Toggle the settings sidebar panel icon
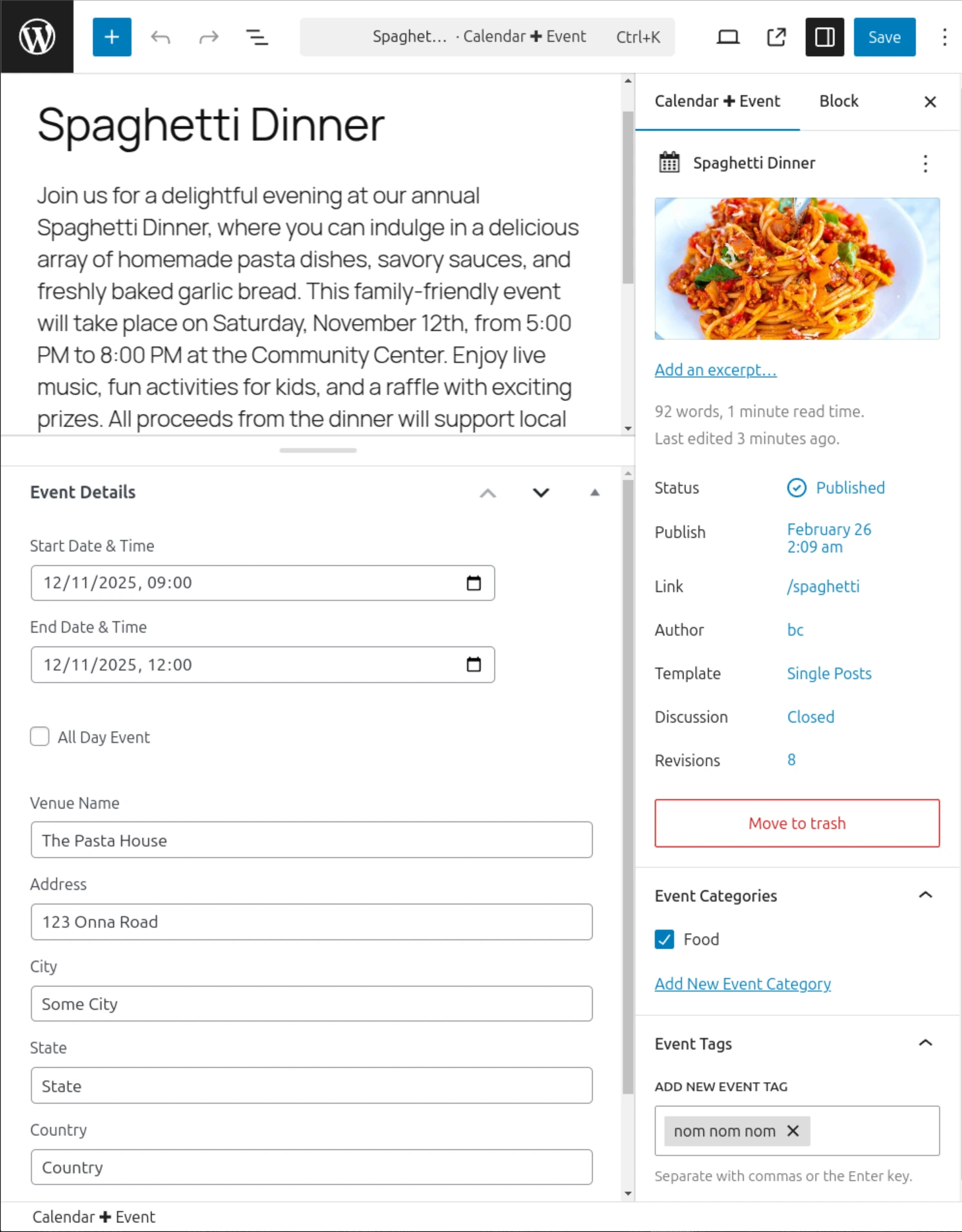 click(824, 37)
